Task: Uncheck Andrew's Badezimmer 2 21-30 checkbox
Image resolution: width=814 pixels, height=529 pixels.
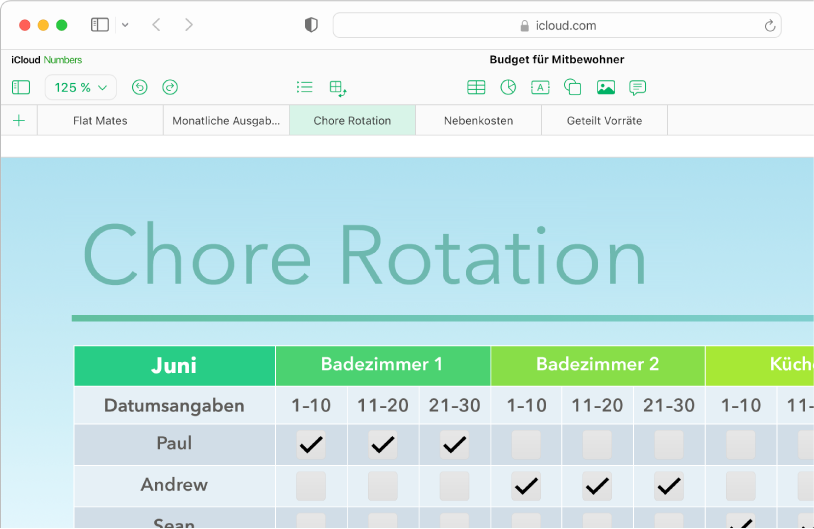Action: tap(669, 486)
